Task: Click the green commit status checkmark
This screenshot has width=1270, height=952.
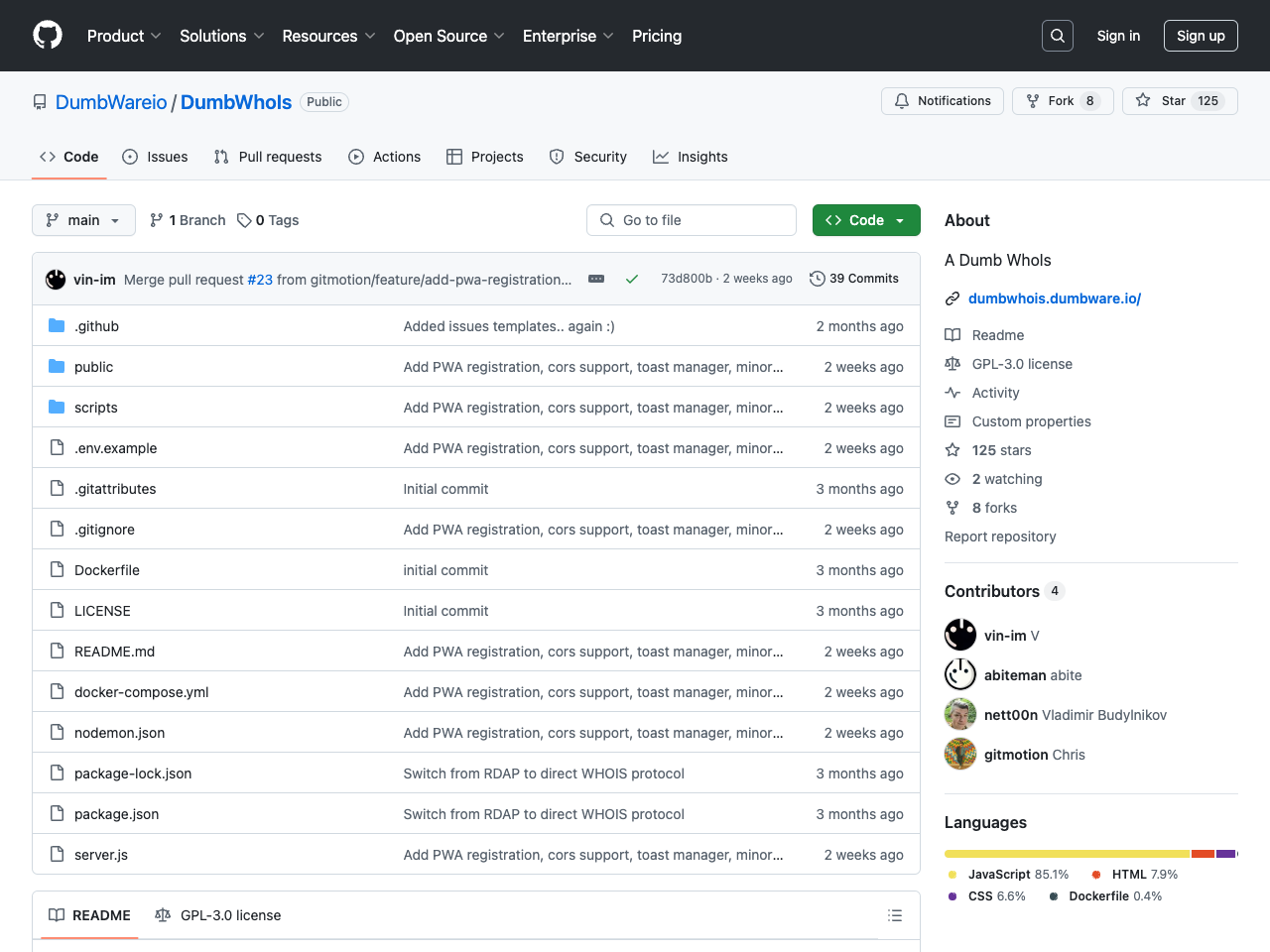Action: point(631,280)
